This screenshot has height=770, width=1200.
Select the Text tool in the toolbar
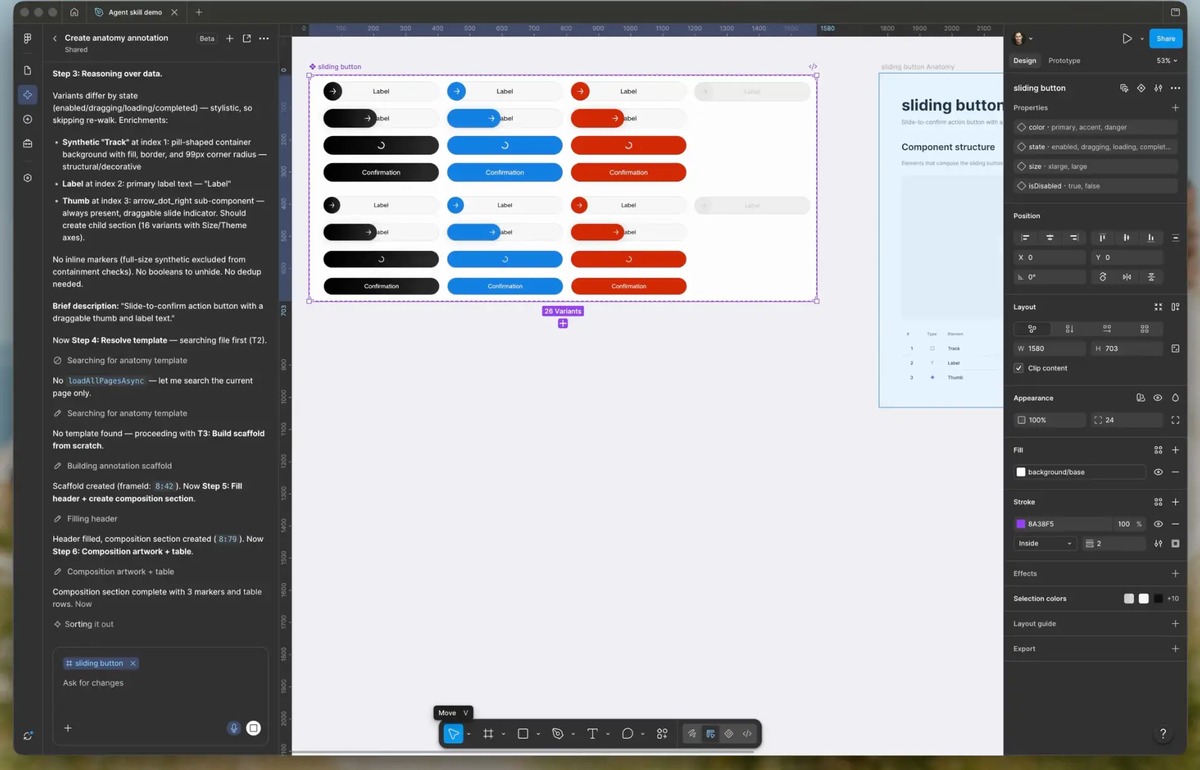coord(592,733)
